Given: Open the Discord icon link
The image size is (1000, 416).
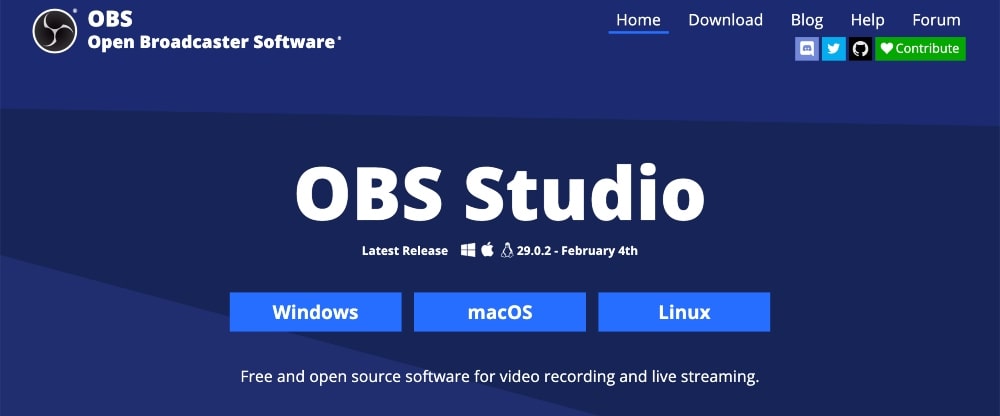Looking at the screenshot, I should pyautogui.click(x=807, y=48).
